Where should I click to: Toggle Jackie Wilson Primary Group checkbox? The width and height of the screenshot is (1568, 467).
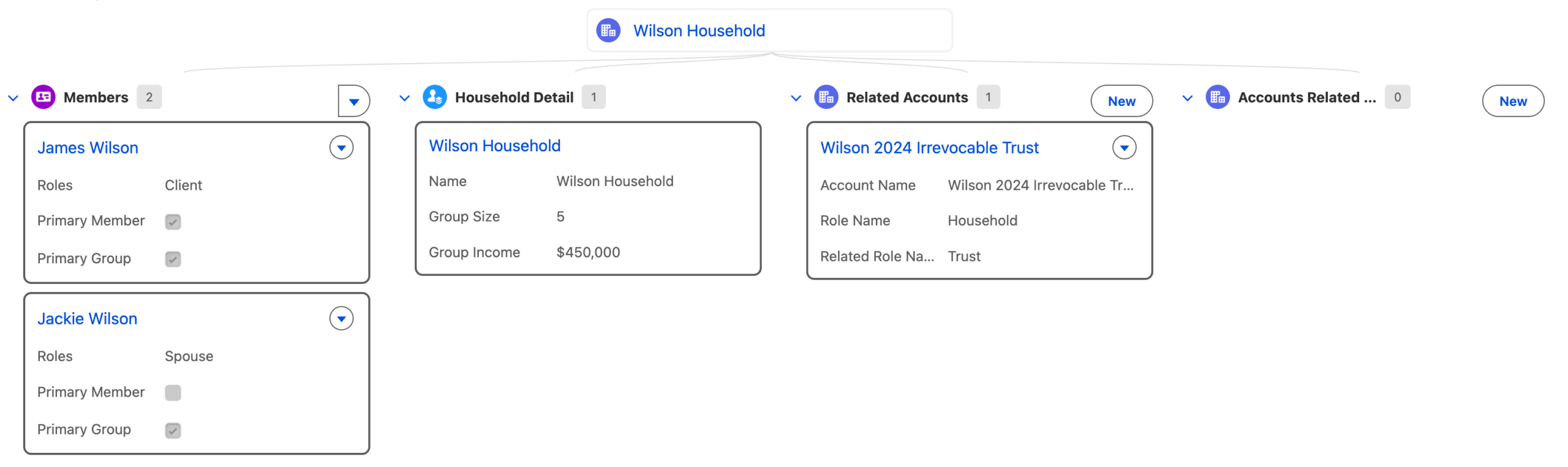tap(173, 430)
